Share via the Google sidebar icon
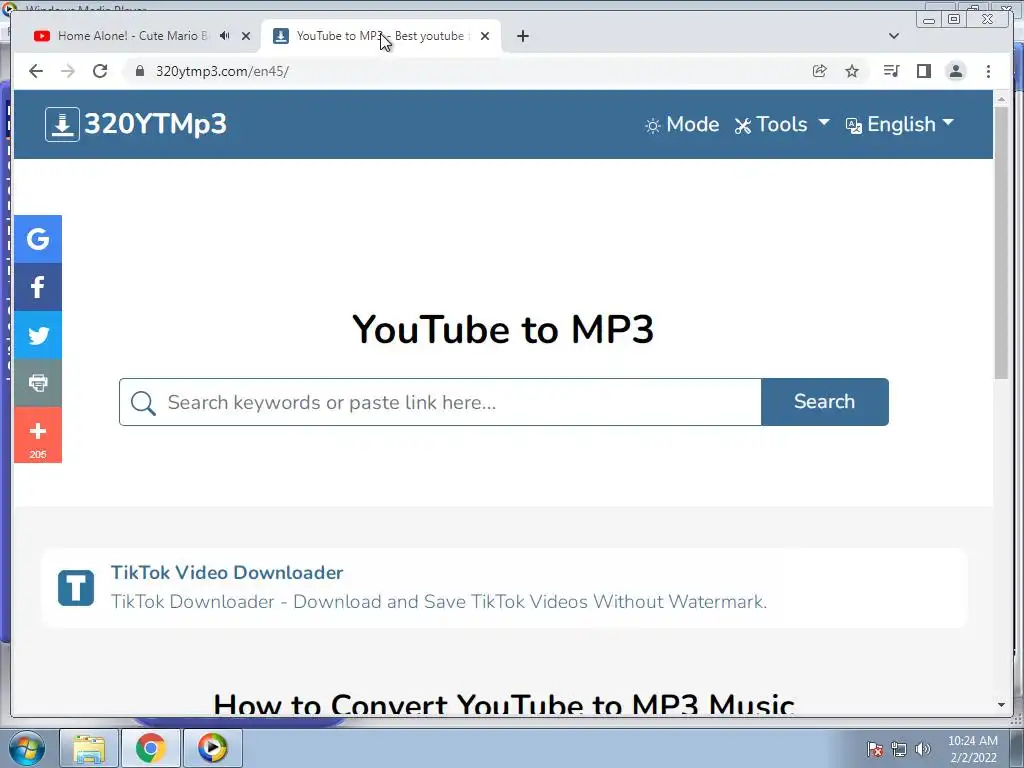Image resolution: width=1024 pixels, height=768 pixels. (38, 239)
